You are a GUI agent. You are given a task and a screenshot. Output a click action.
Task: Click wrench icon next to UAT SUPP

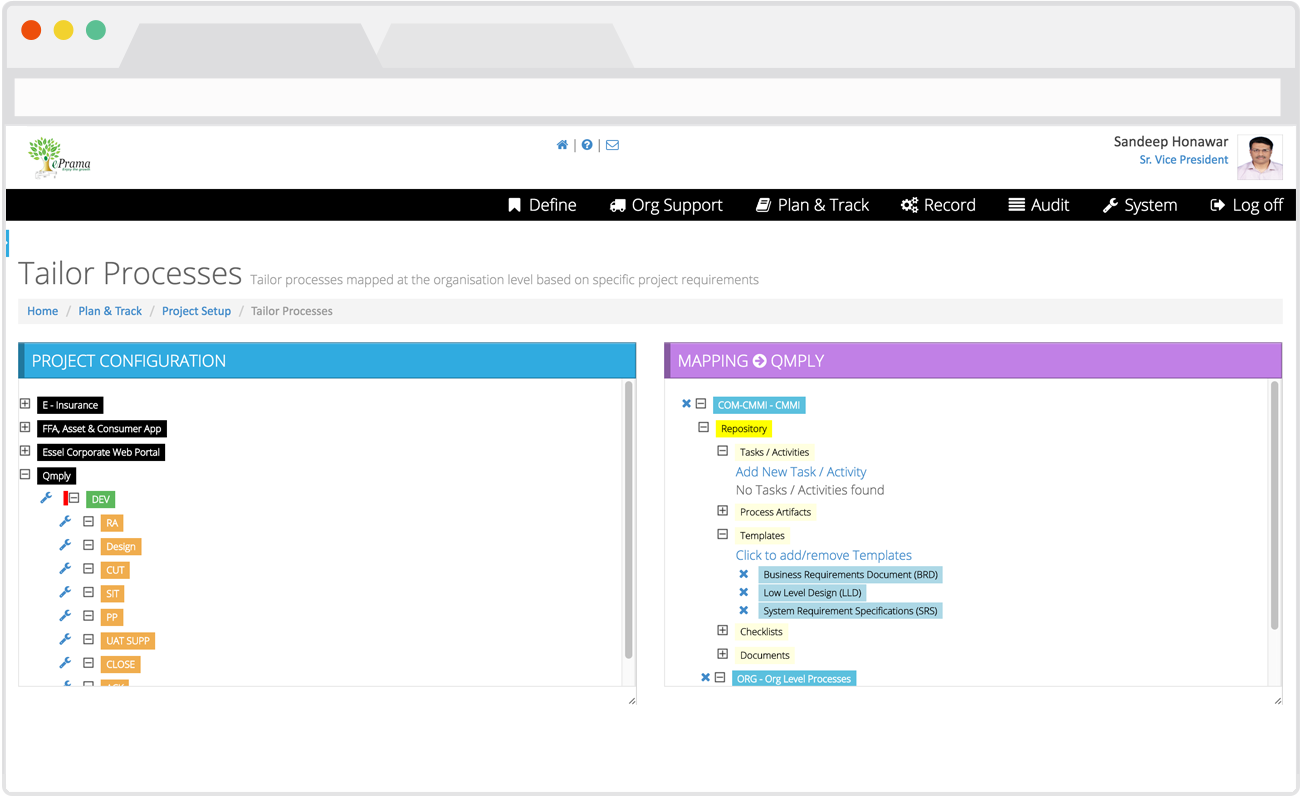click(x=65, y=639)
